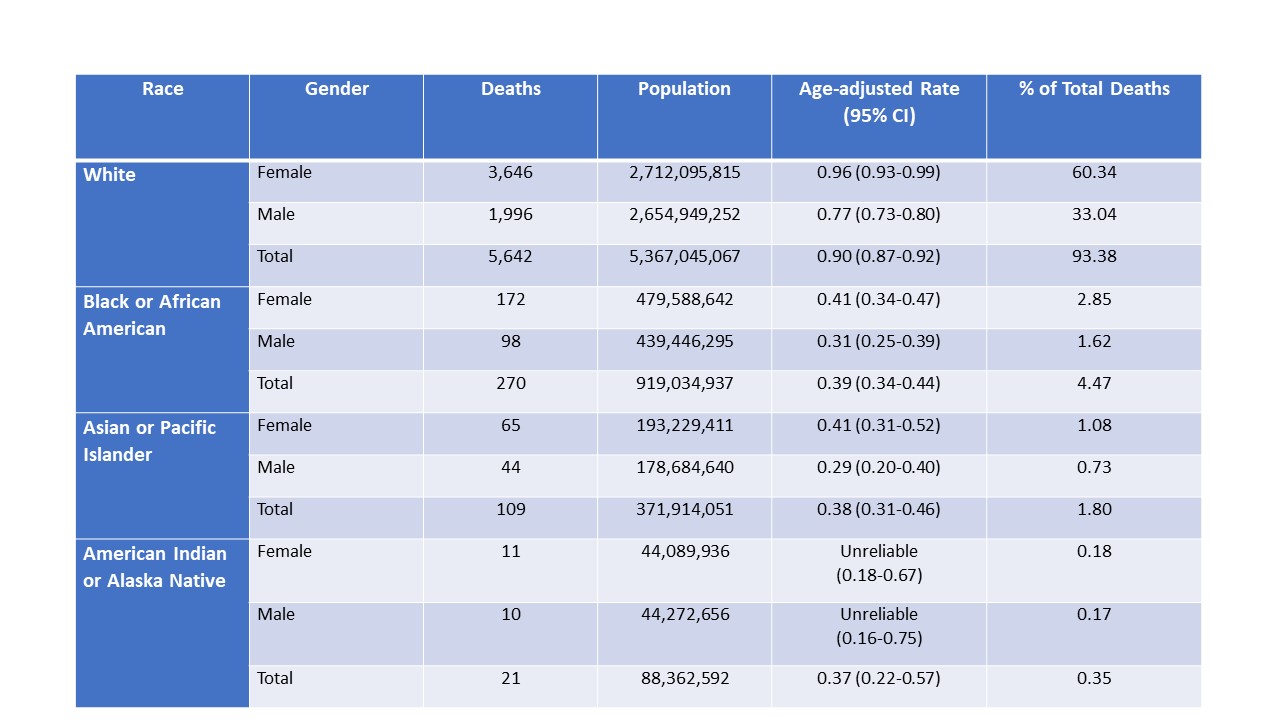Select the 88,362,592 population cell

coord(684,679)
